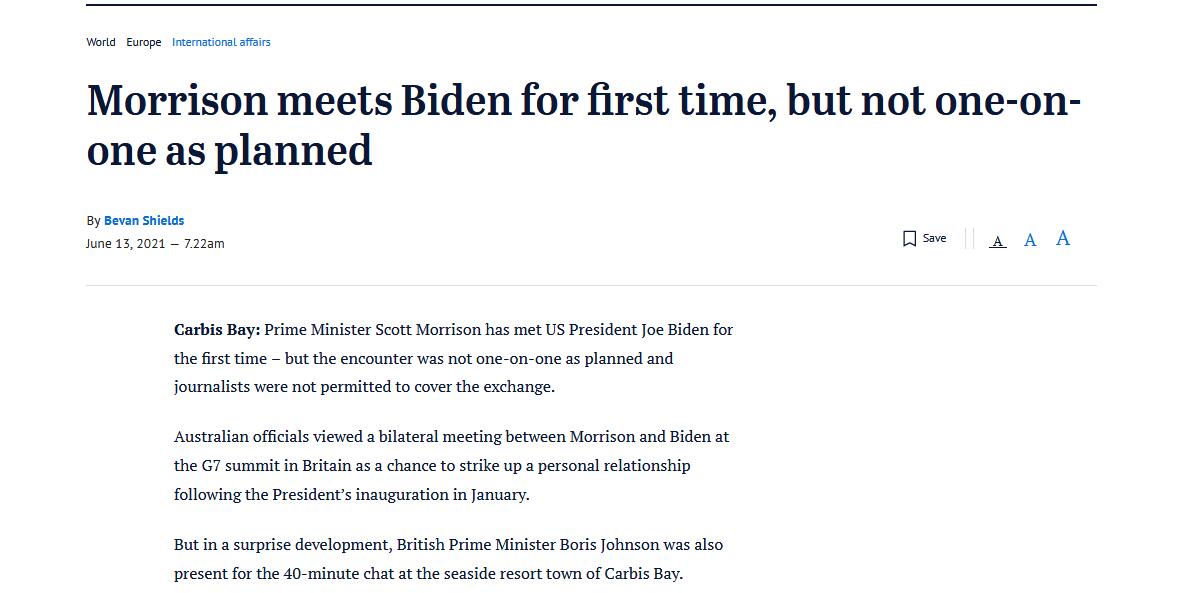Click the paragraph starting 'But in a surprise'
1192x593 pixels.
448,559
